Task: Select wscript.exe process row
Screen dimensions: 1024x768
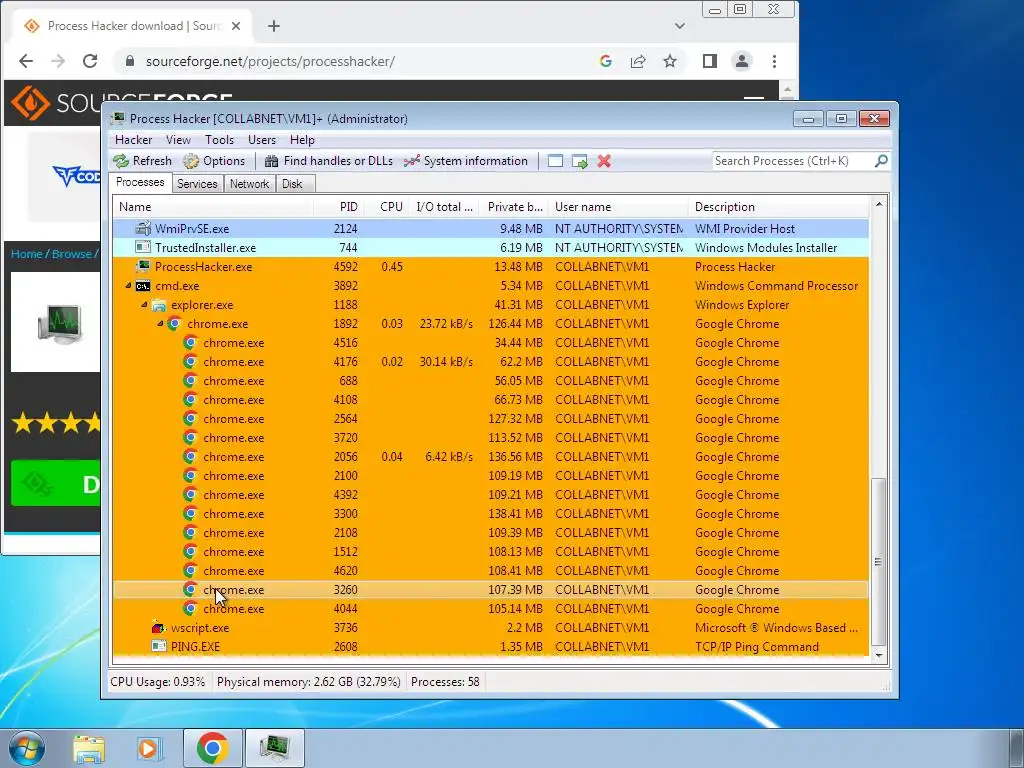Action: pyautogui.click(x=491, y=628)
